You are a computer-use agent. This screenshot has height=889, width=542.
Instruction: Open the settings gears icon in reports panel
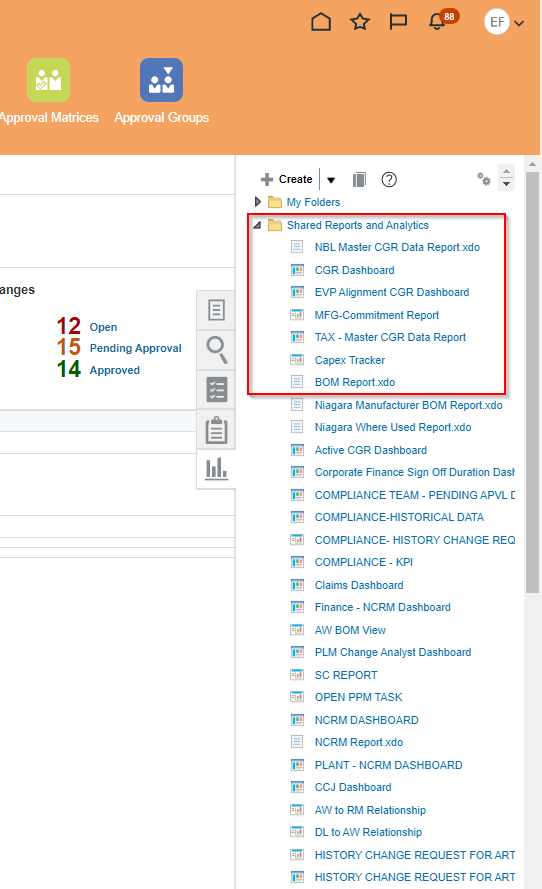tap(484, 179)
